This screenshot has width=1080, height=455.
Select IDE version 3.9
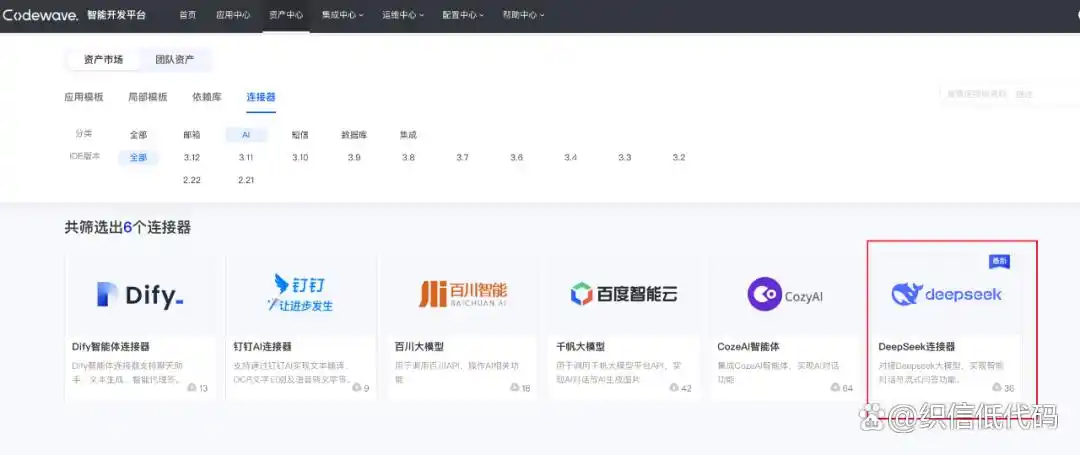[354, 158]
